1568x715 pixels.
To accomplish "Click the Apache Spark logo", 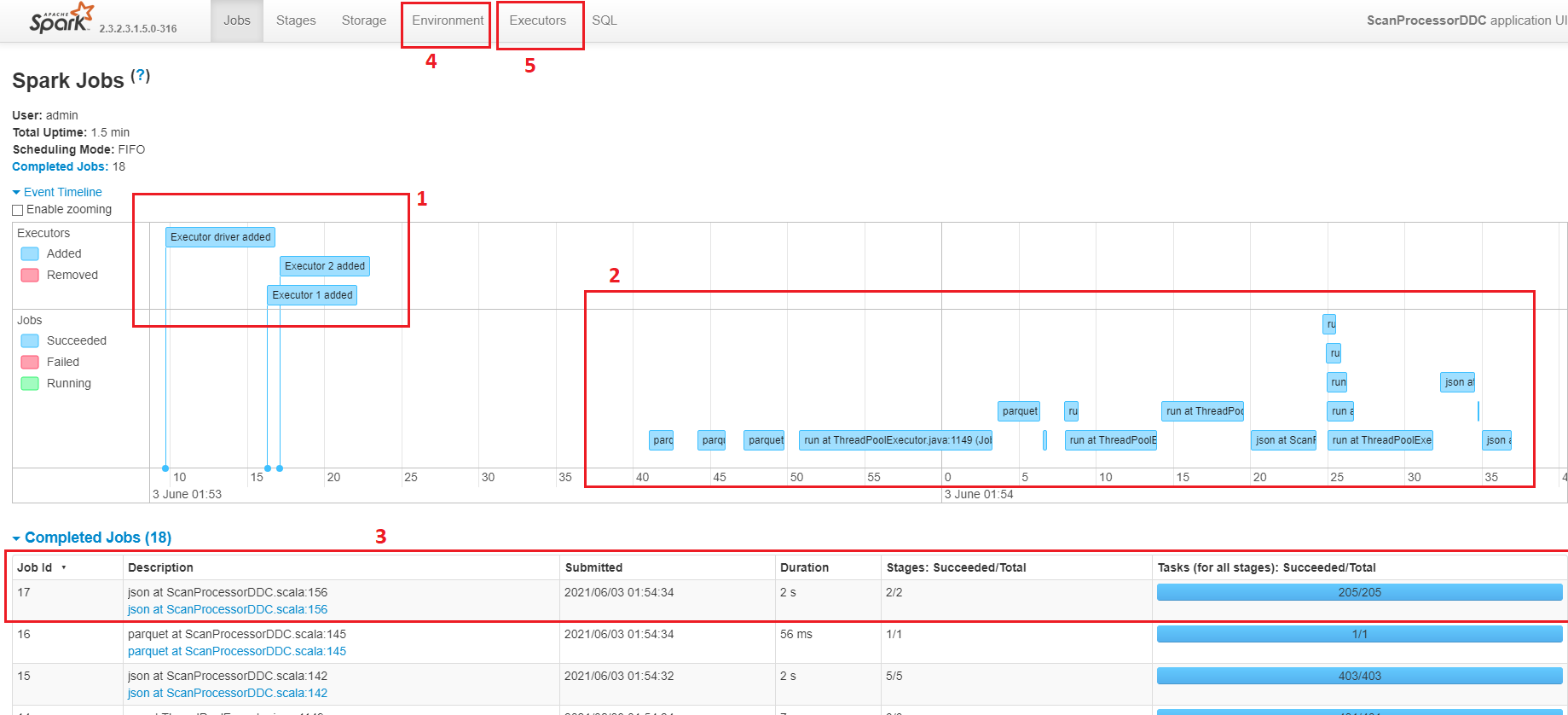I will click(60, 19).
